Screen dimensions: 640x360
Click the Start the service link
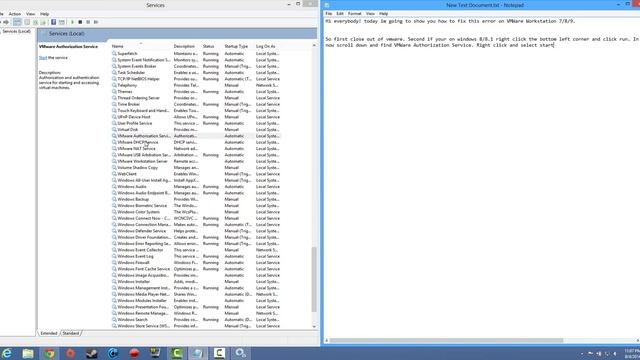[x=43, y=58]
